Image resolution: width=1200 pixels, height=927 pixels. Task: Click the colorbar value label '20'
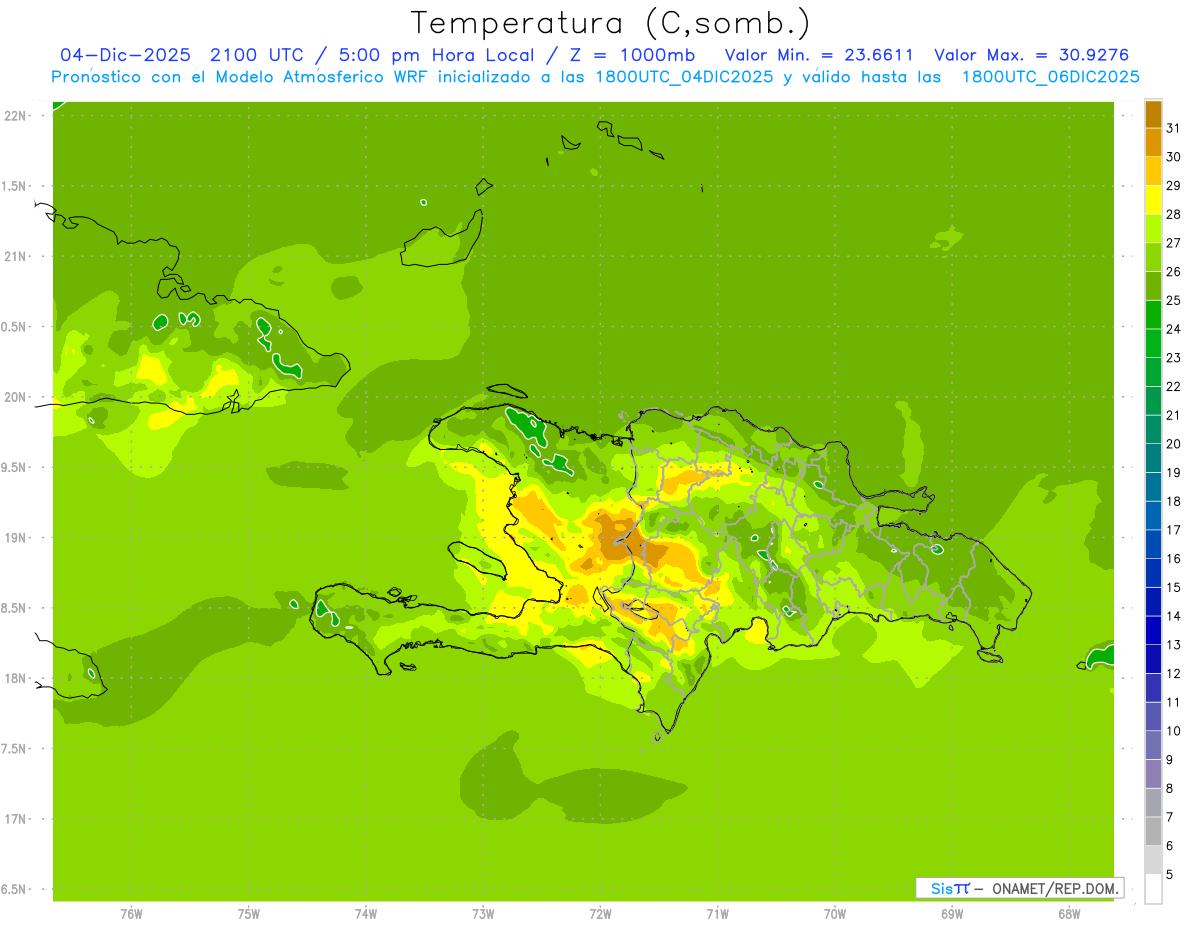pyautogui.click(x=1173, y=444)
